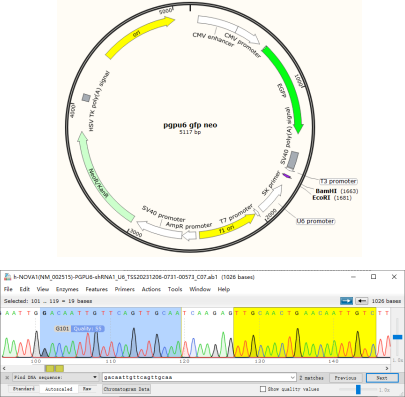Click the gray SV40 poly(A) signal box
This screenshot has height=397, width=405.
pos(293,160)
